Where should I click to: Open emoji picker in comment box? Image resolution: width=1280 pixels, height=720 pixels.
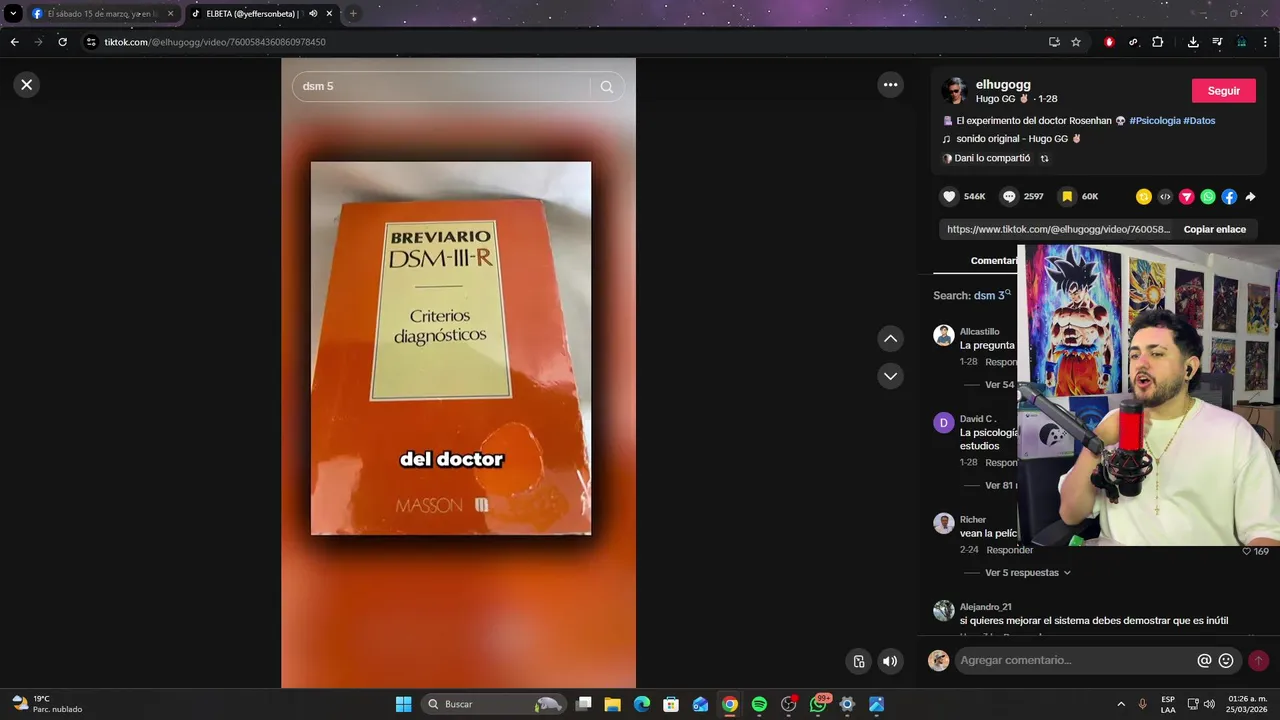point(1226,661)
